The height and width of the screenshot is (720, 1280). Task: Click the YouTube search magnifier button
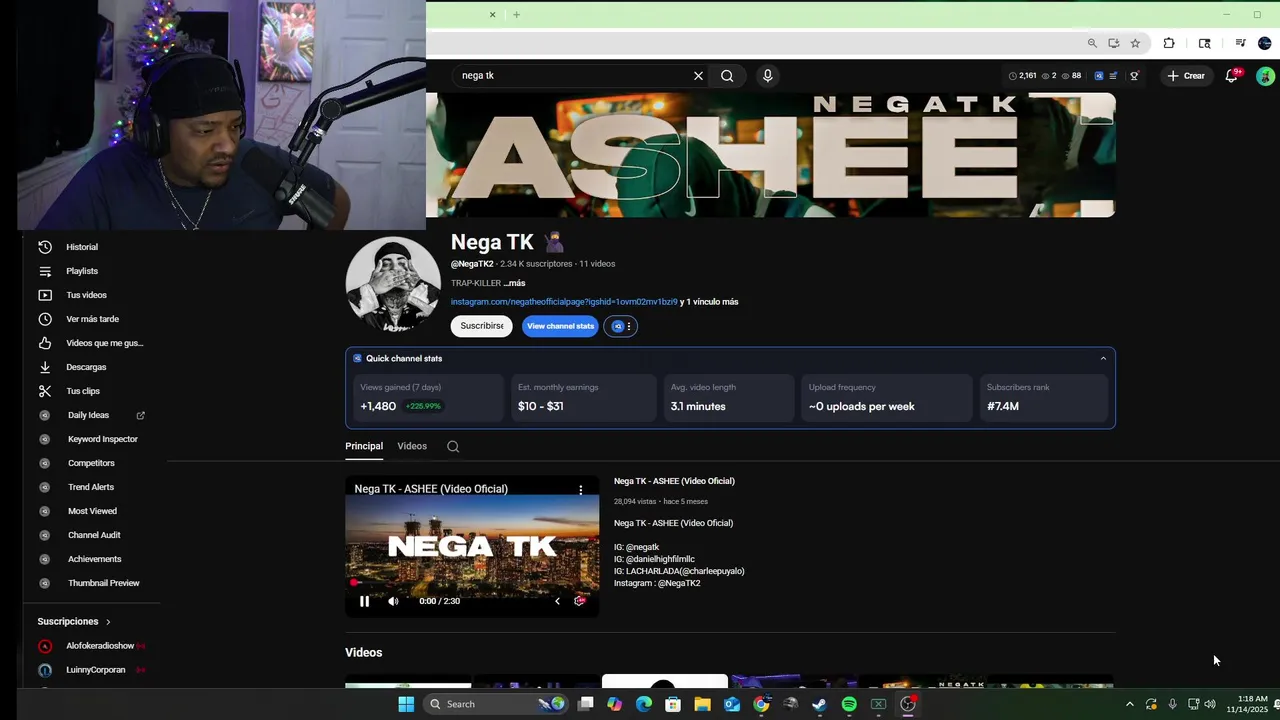(x=727, y=76)
